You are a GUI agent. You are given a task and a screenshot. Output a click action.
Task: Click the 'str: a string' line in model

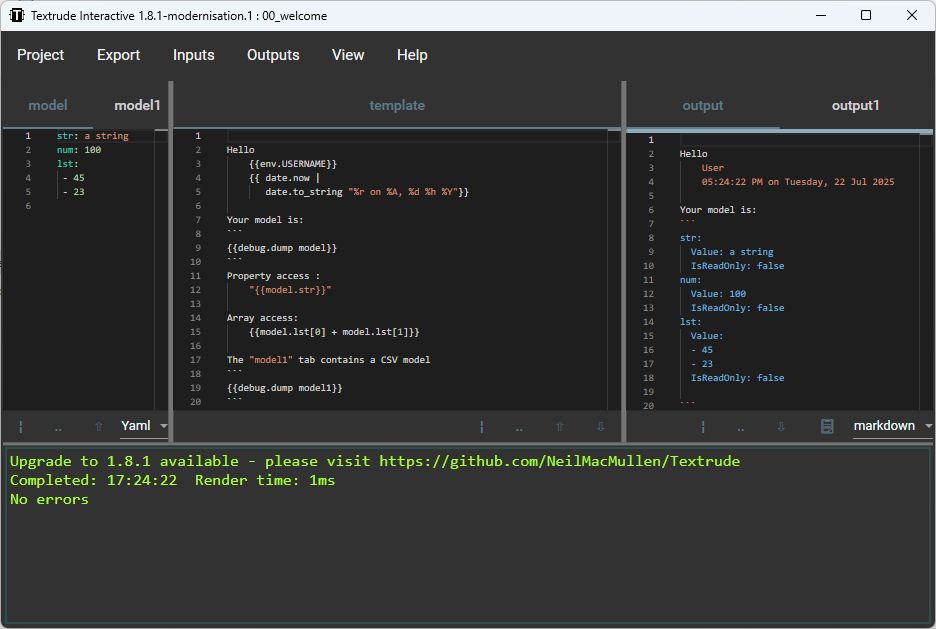[x=93, y=136]
